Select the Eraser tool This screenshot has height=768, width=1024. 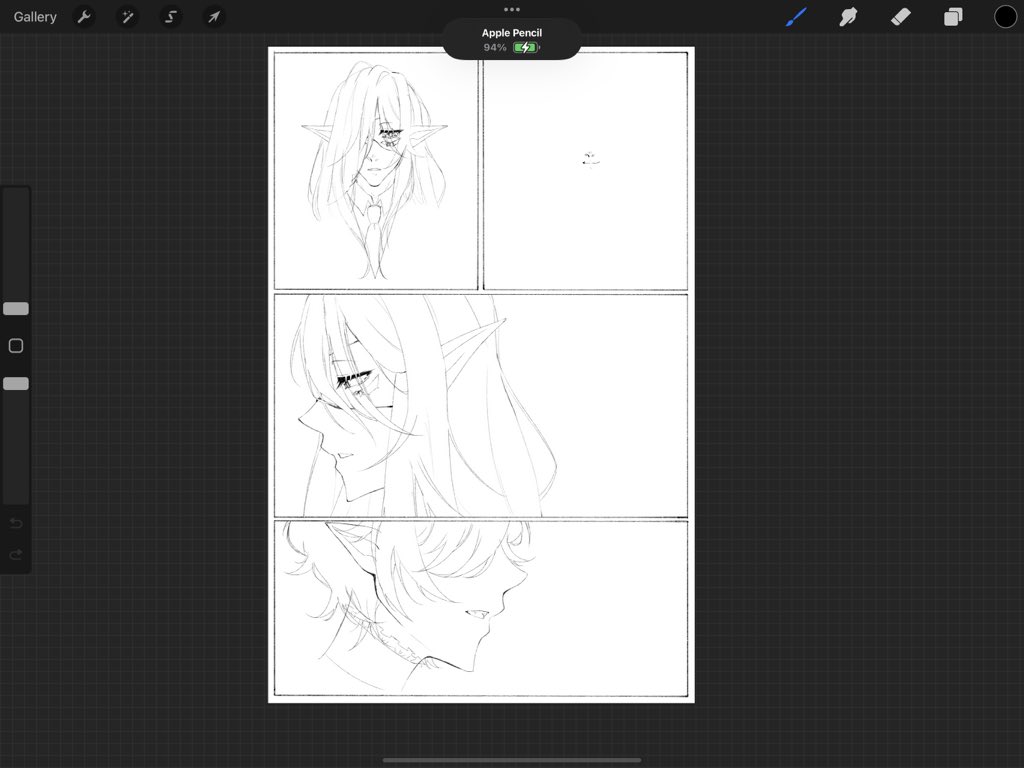[900, 17]
